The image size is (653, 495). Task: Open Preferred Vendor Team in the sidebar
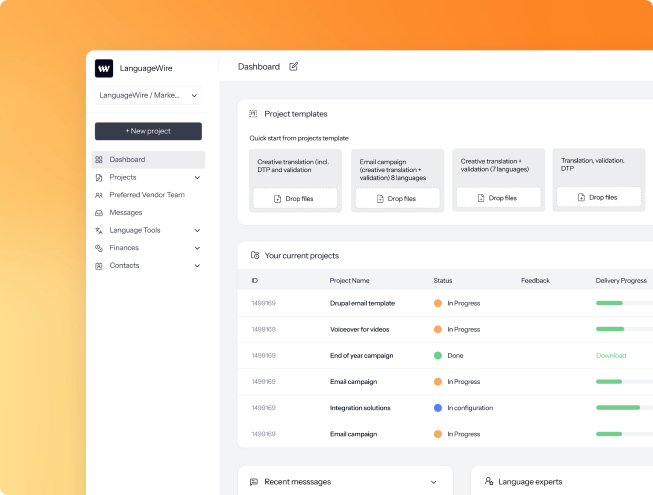148,195
